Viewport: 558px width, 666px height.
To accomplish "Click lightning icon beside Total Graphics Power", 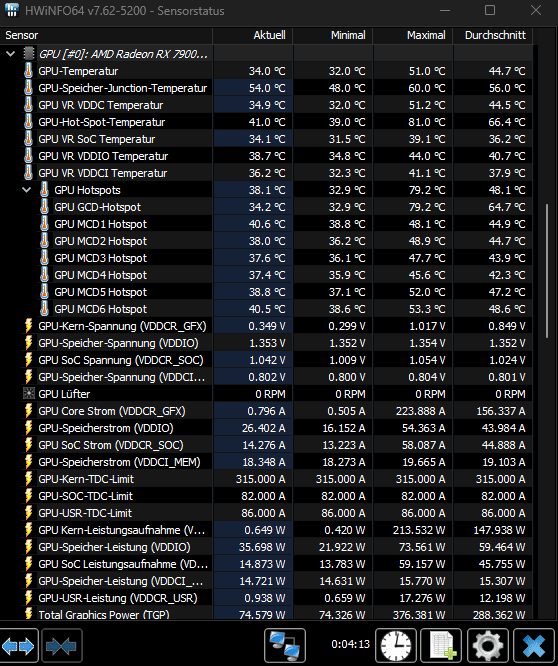I will (x=28, y=614).
